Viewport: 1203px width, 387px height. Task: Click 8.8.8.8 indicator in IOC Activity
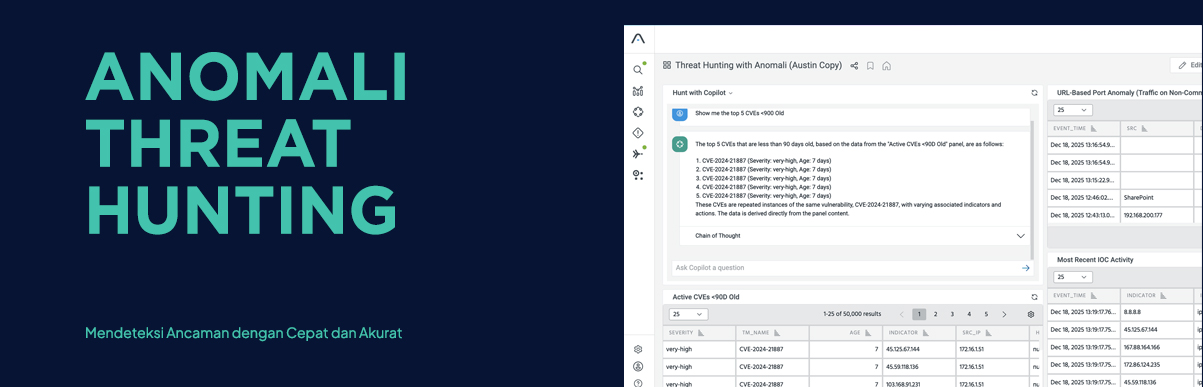coord(1158,312)
